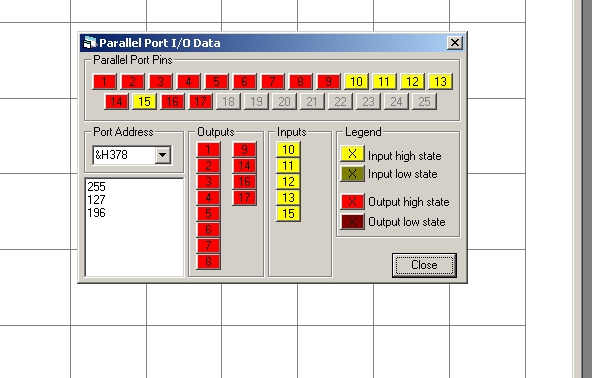This screenshot has width=592, height=378.
Task: Click disabled pin 18 in Parallel Port Pins
Action: tap(228, 102)
